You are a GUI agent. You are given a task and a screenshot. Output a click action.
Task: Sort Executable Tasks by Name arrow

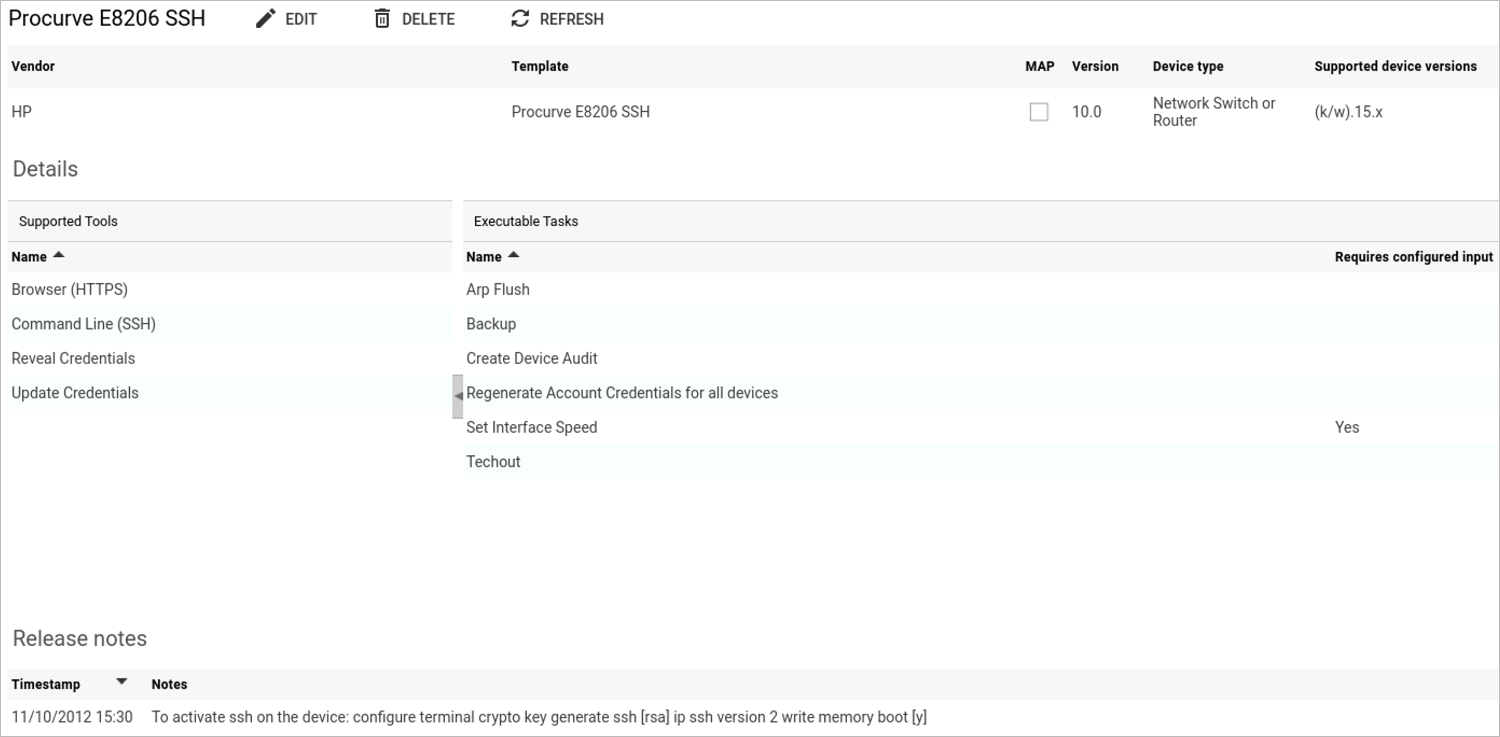pyautogui.click(x=514, y=256)
